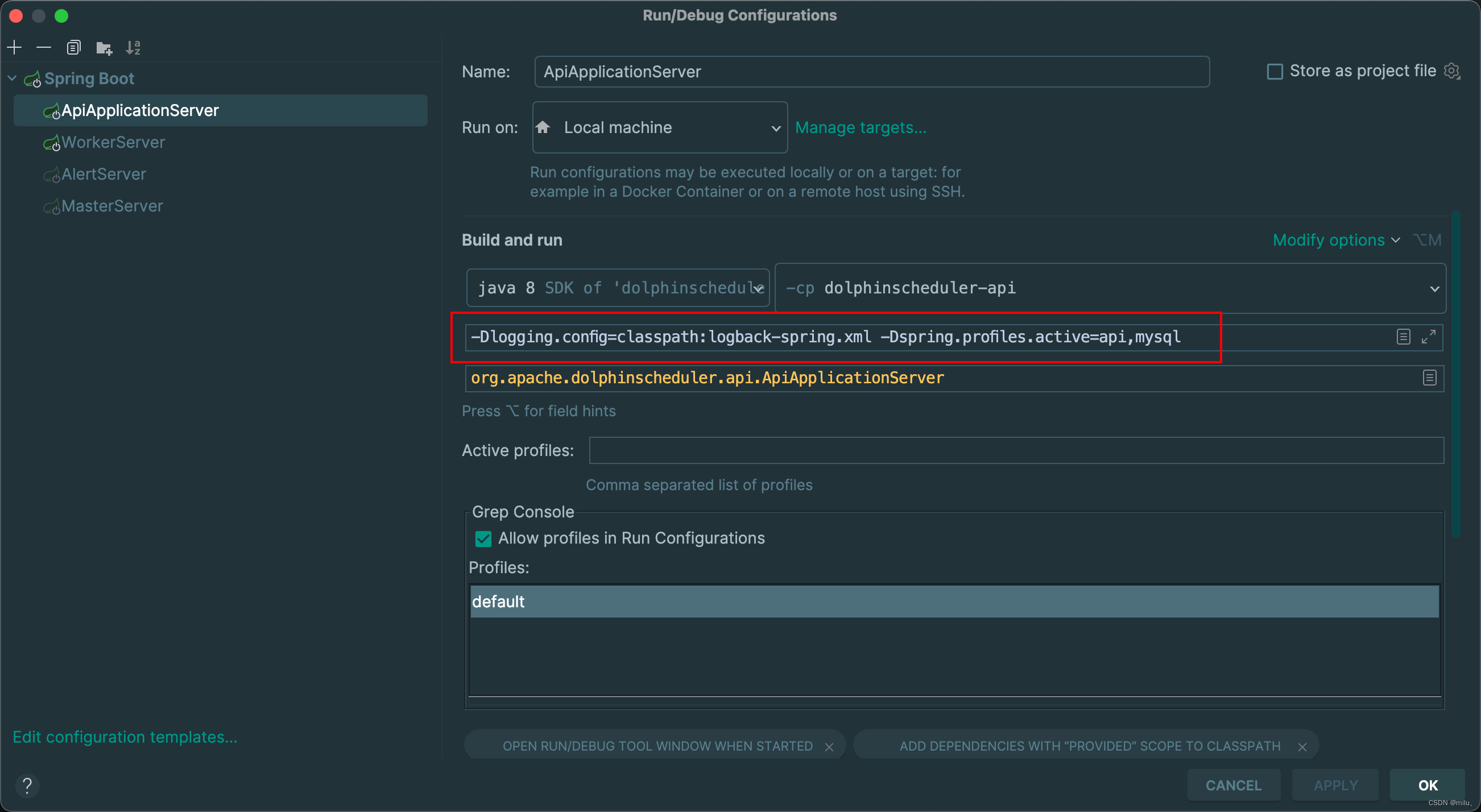Collapse the Spring Boot group
The height and width of the screenshot is (812, 1481).
pyautogui.click(x=11, y=78)
